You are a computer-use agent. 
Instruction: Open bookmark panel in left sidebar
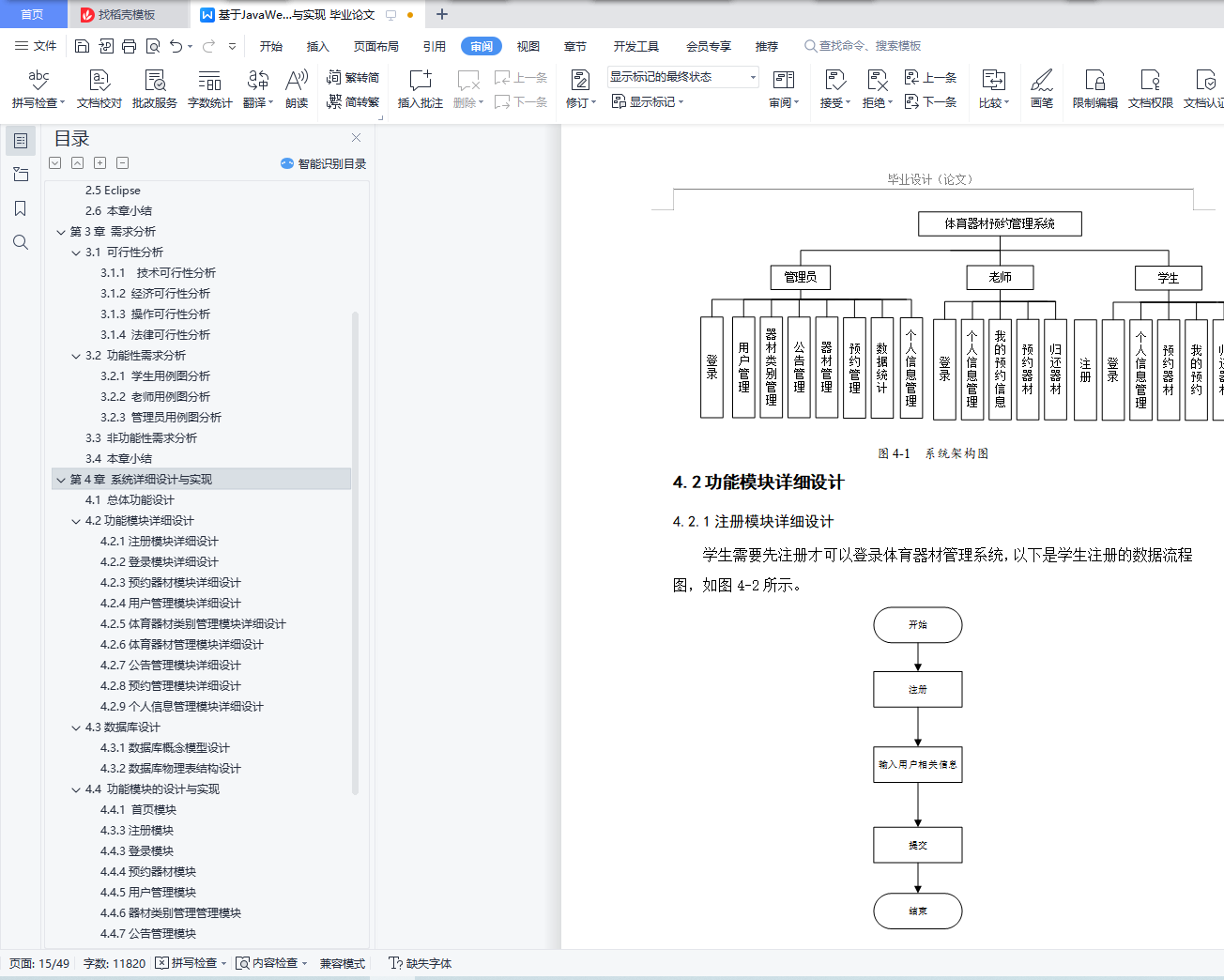point(20,208)
